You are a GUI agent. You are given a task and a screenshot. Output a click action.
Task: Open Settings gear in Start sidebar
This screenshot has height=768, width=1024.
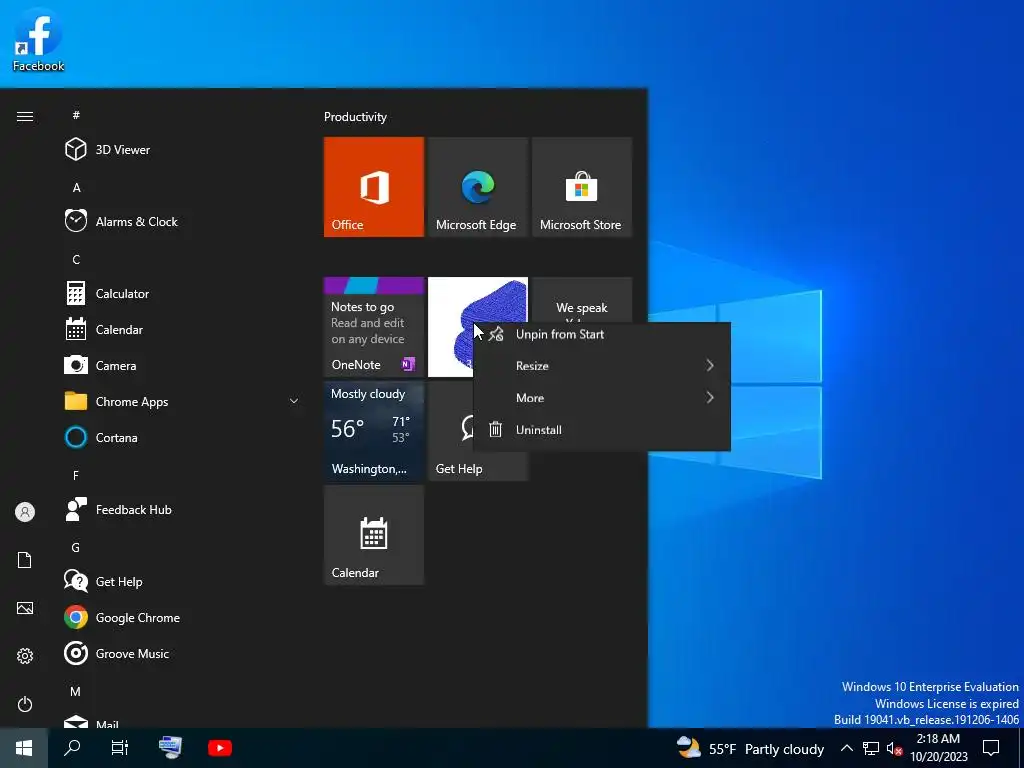tap(25, 656)
